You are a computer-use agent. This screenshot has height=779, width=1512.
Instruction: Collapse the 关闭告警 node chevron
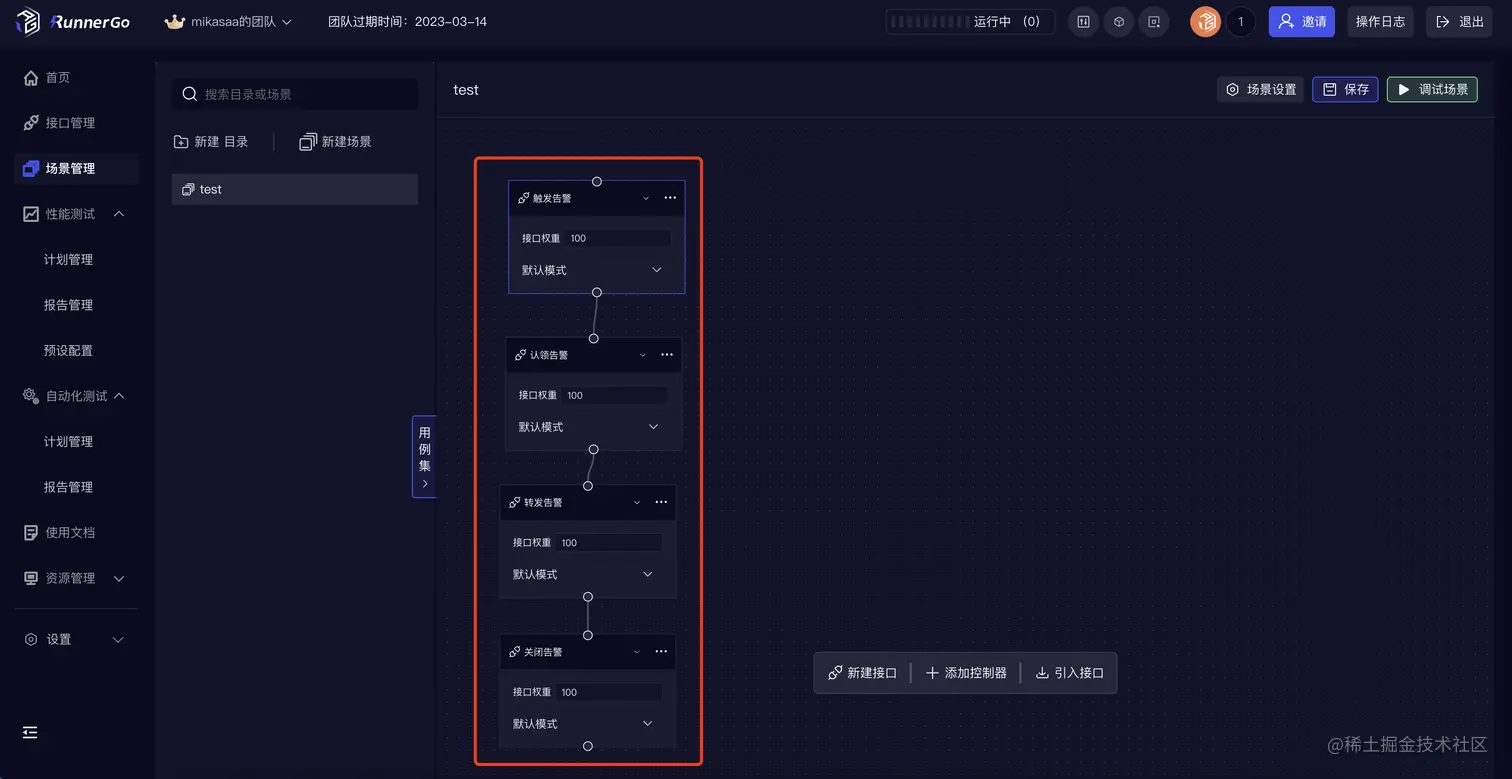pyautogui.click(x=637, y=652)
